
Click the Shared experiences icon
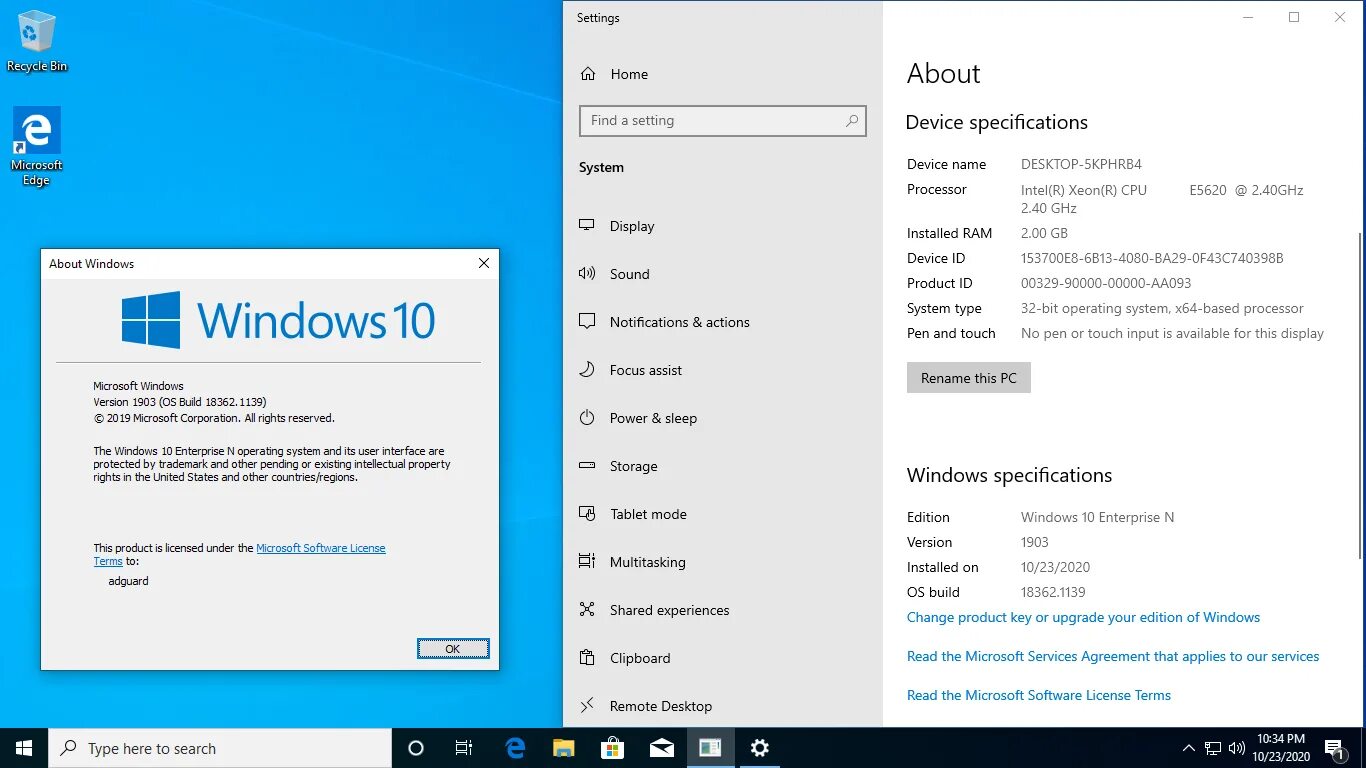coord(587,610)
